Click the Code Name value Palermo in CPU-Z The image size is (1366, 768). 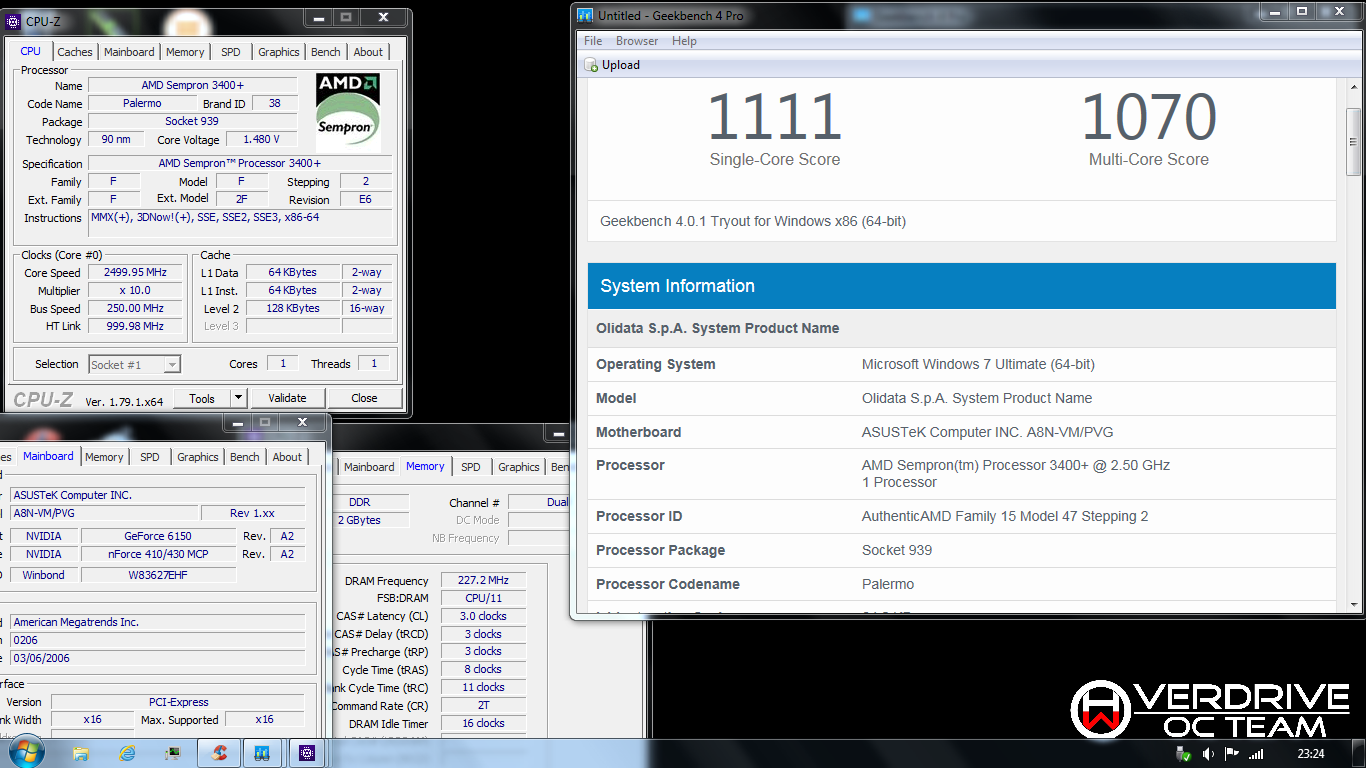(142, 103)
